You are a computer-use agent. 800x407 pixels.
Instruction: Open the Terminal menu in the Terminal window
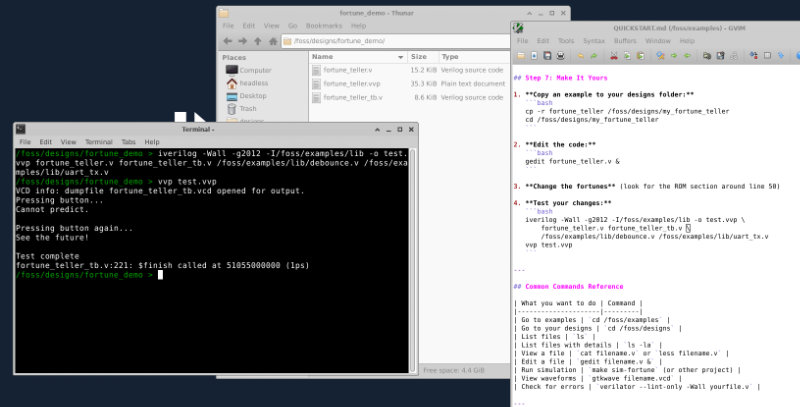coord(98,142)
